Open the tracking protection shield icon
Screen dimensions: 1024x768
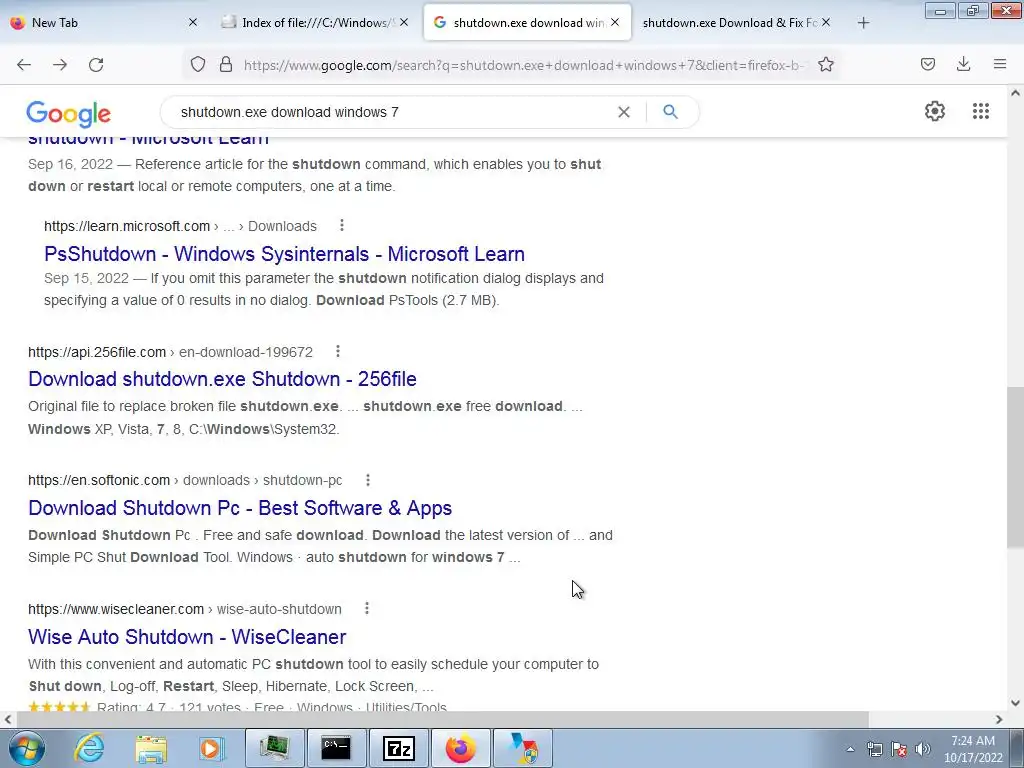(x=198, y=64)
